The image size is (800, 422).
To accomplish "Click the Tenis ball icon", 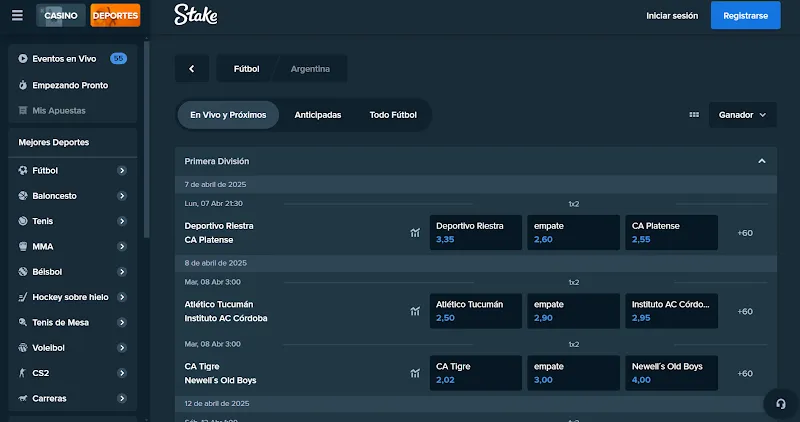I will (x=22, y=221).
